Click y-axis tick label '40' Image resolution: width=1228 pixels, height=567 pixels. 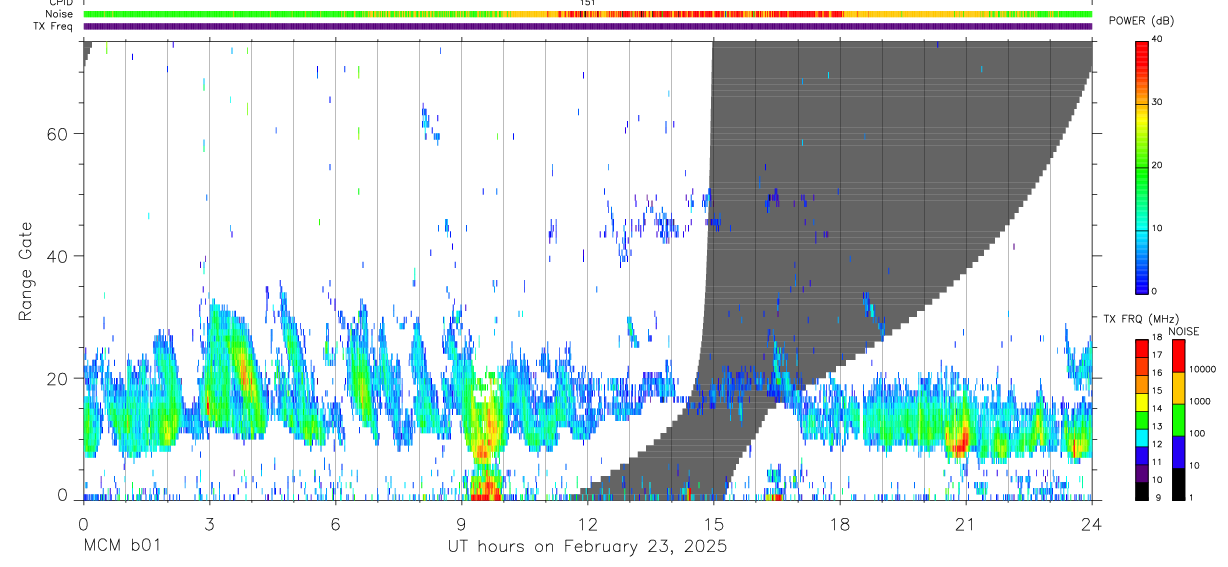pyautogui.click(x=56, y=256)
